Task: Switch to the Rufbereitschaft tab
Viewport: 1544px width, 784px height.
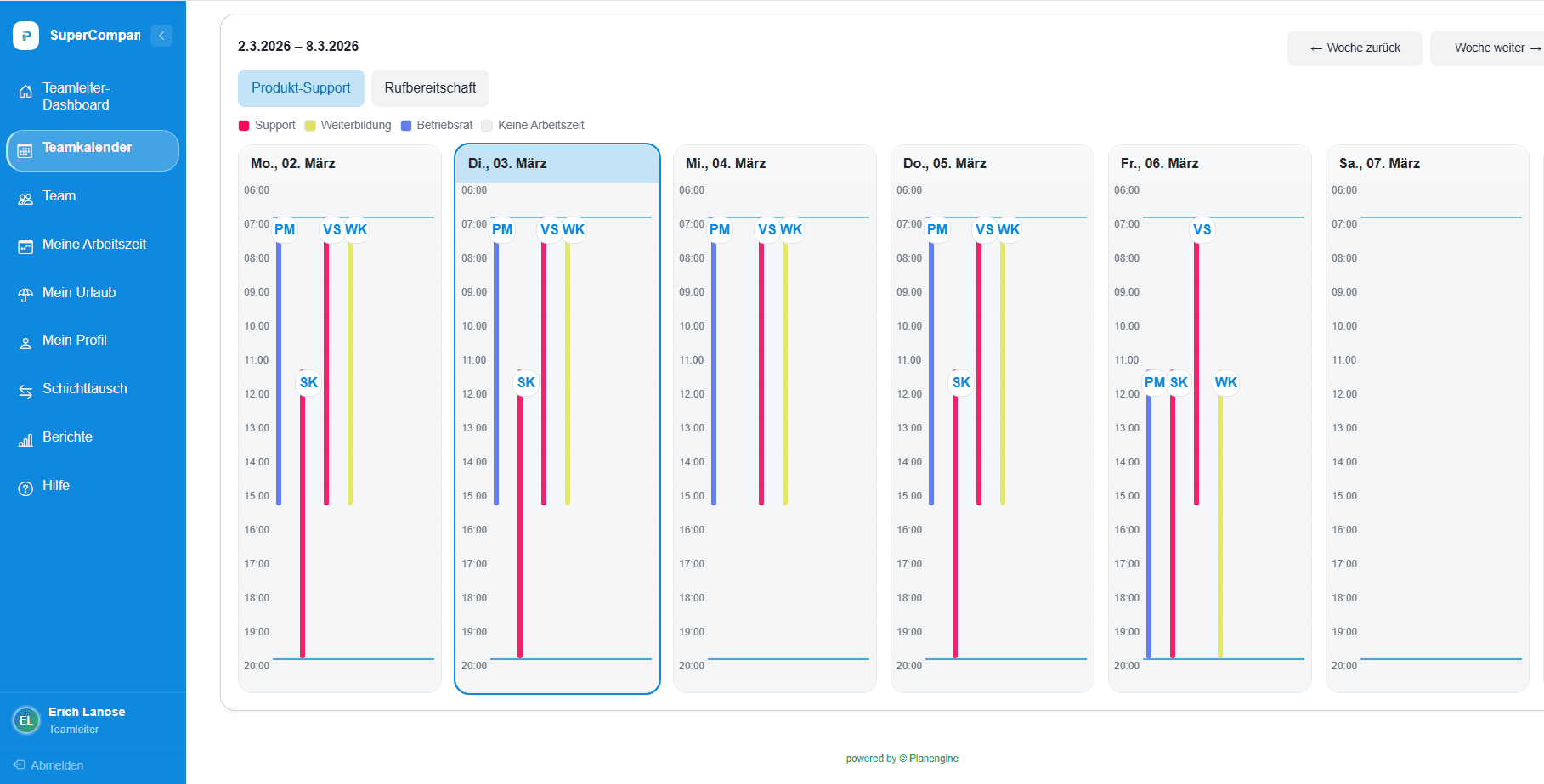Action: coord(430,87)
